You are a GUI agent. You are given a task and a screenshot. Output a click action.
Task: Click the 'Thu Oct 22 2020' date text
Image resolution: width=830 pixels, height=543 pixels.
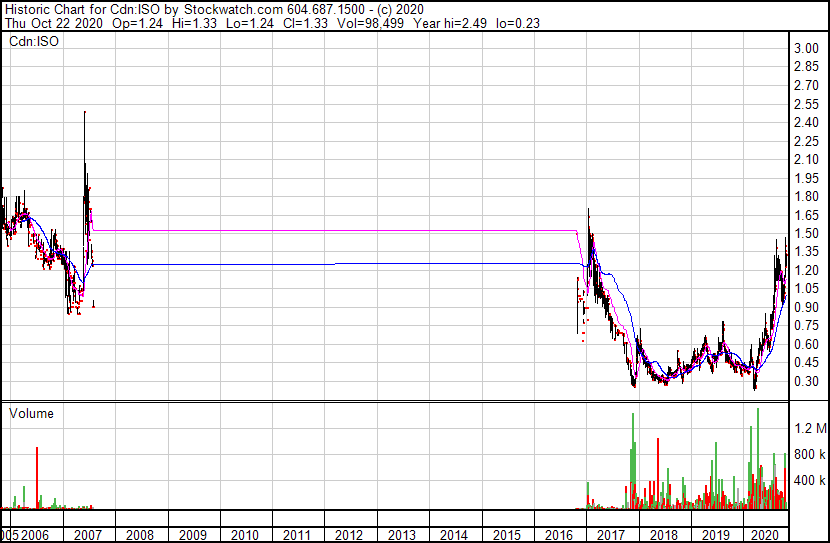pyautogui.click(x=53, y=23)
